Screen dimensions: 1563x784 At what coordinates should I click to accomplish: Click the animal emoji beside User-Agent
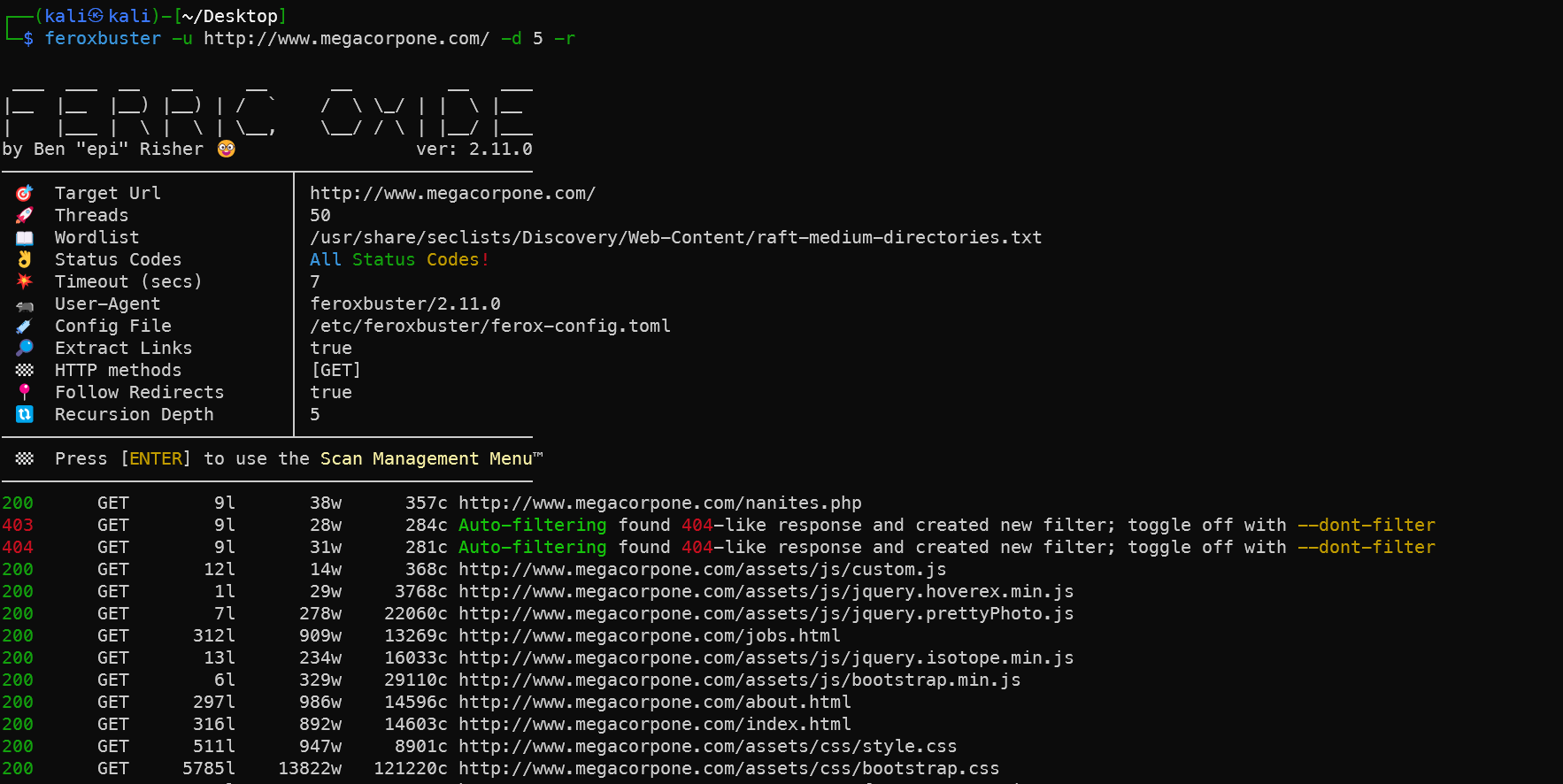(25, 304)
